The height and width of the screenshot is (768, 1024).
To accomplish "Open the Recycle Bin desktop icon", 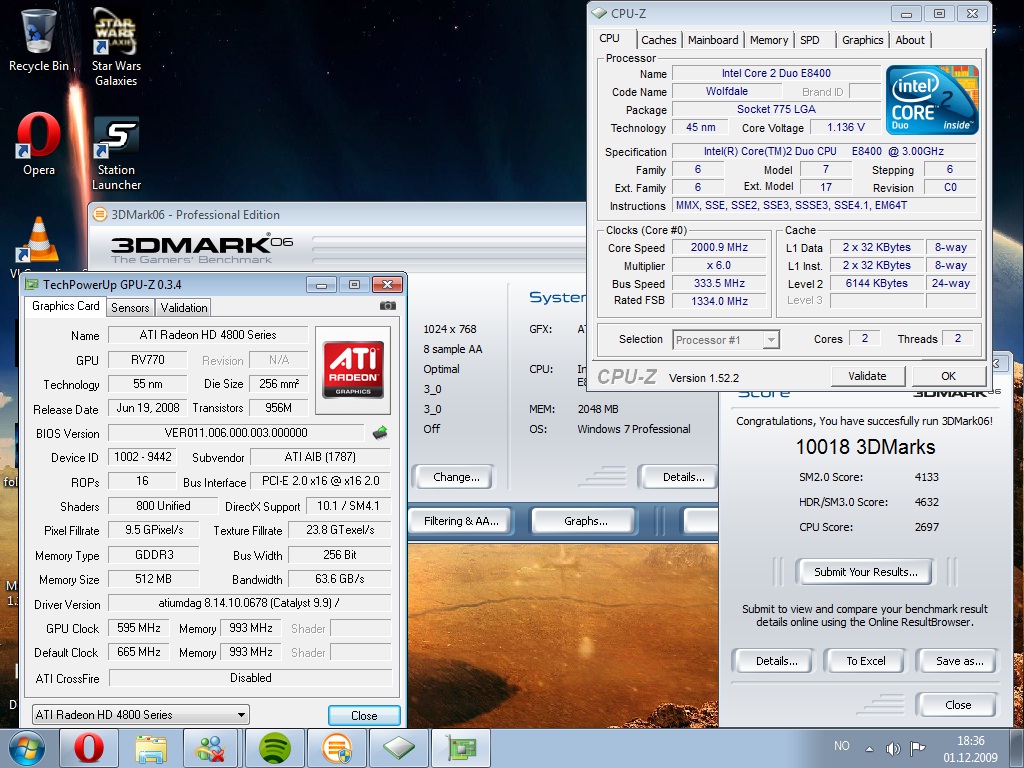I will pyautogui.click(x=39, y=39).
